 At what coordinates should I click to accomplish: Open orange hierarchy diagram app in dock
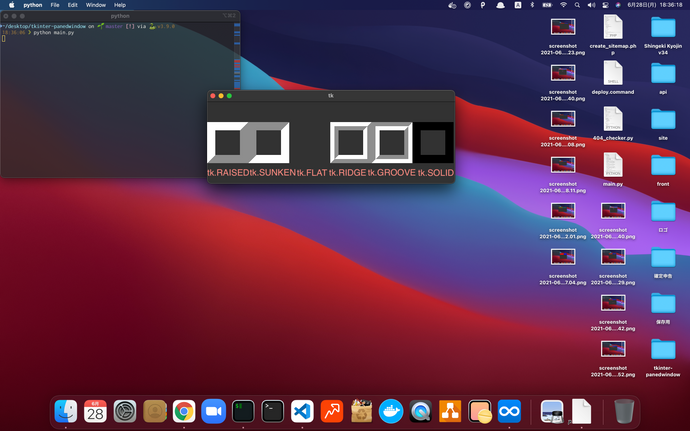pos(450,411)
